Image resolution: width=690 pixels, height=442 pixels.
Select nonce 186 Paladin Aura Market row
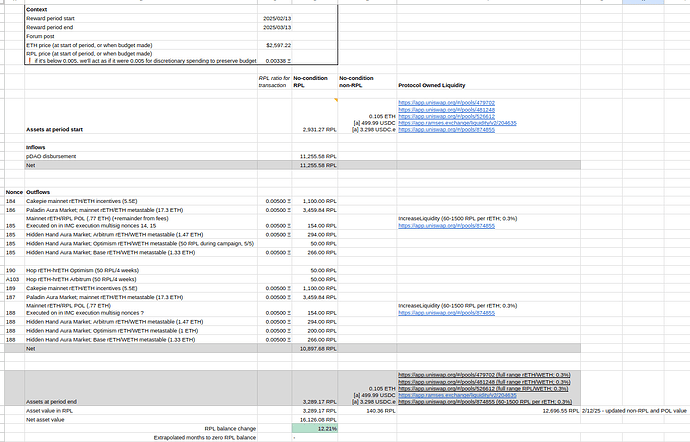pyautogui.click(x=141, y=210)
